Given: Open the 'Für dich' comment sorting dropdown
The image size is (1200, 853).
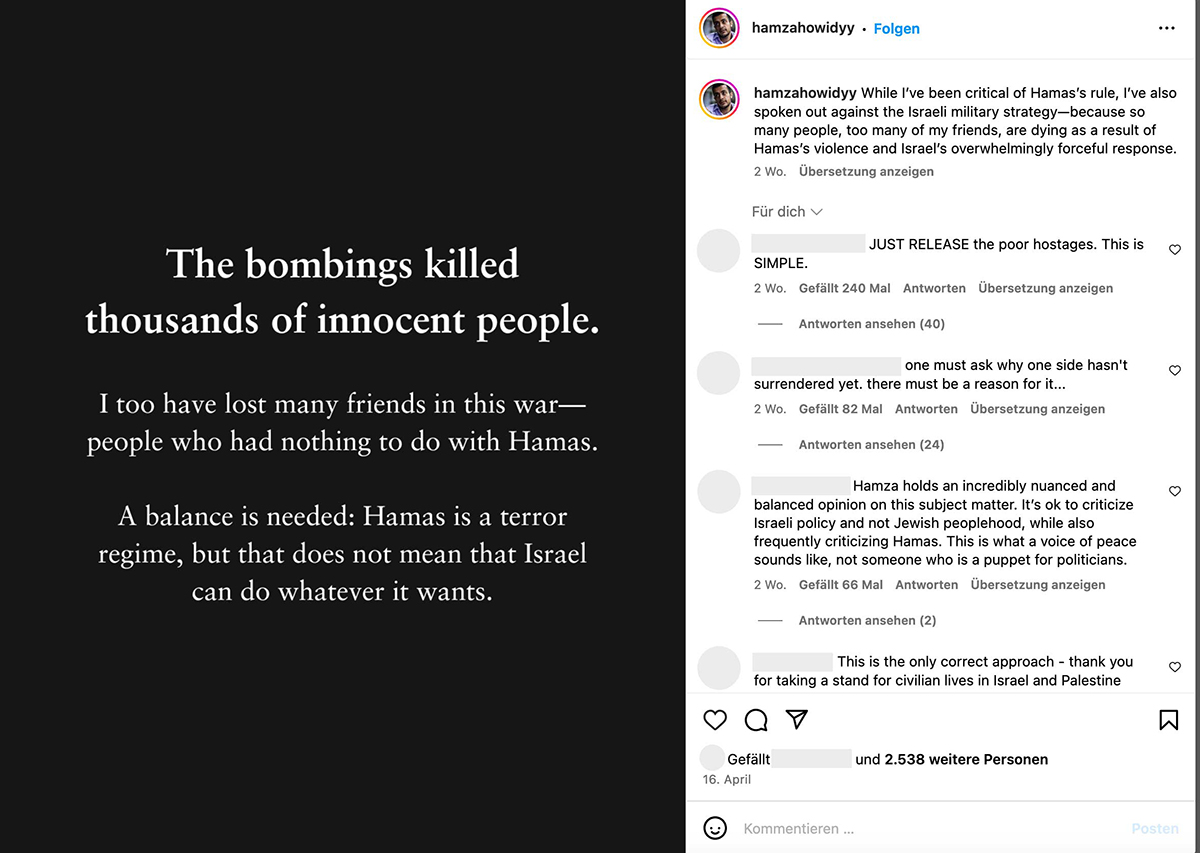Looking at the screenshot, I should coord(787,212).
